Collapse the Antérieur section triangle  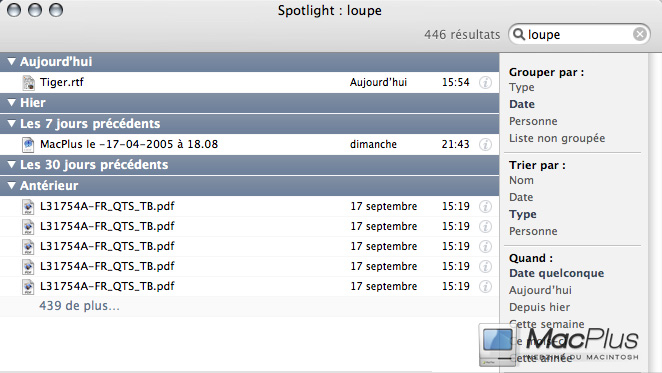[11, 185]
